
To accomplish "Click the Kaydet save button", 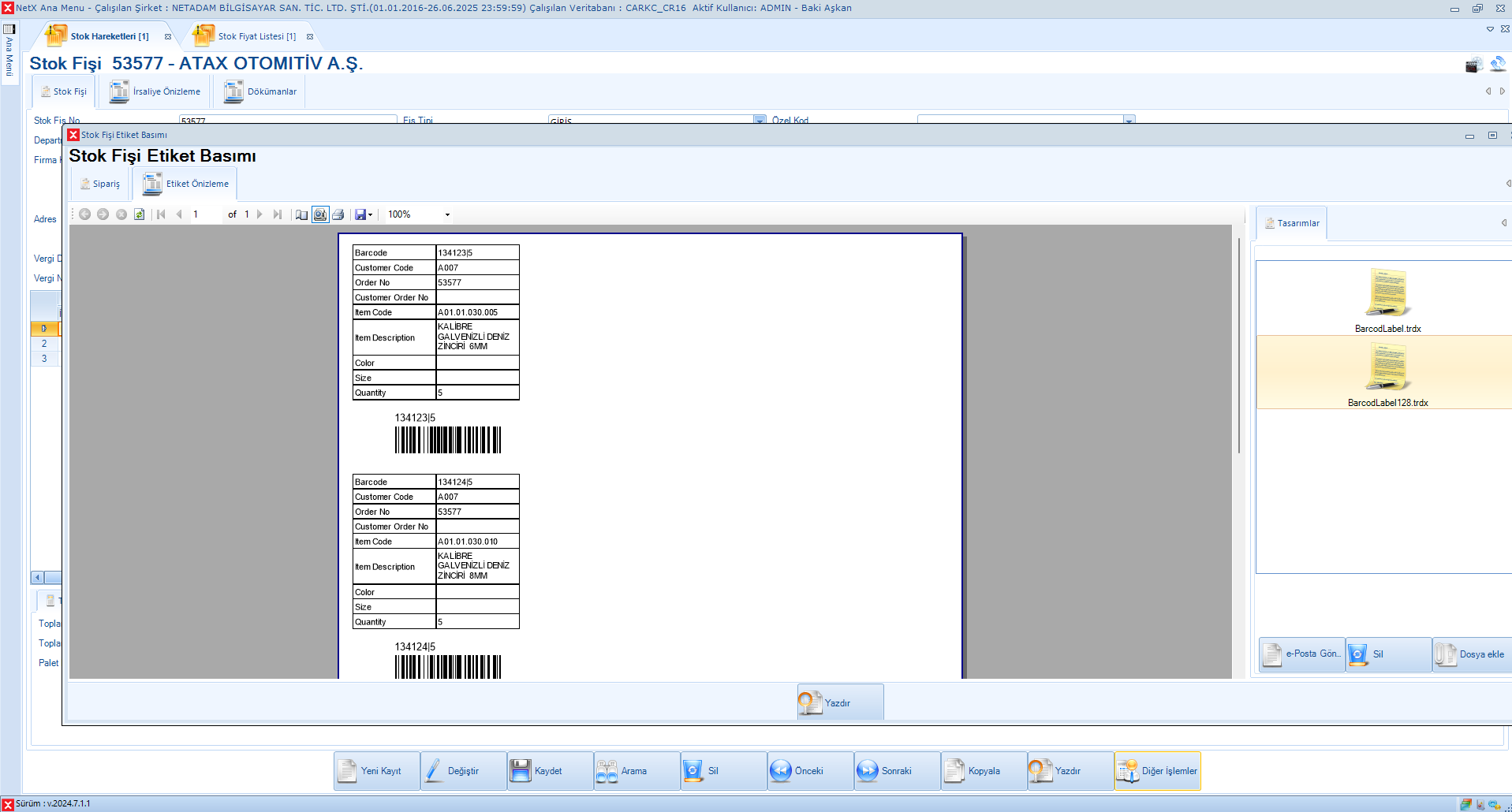I will tap(550, 771).
